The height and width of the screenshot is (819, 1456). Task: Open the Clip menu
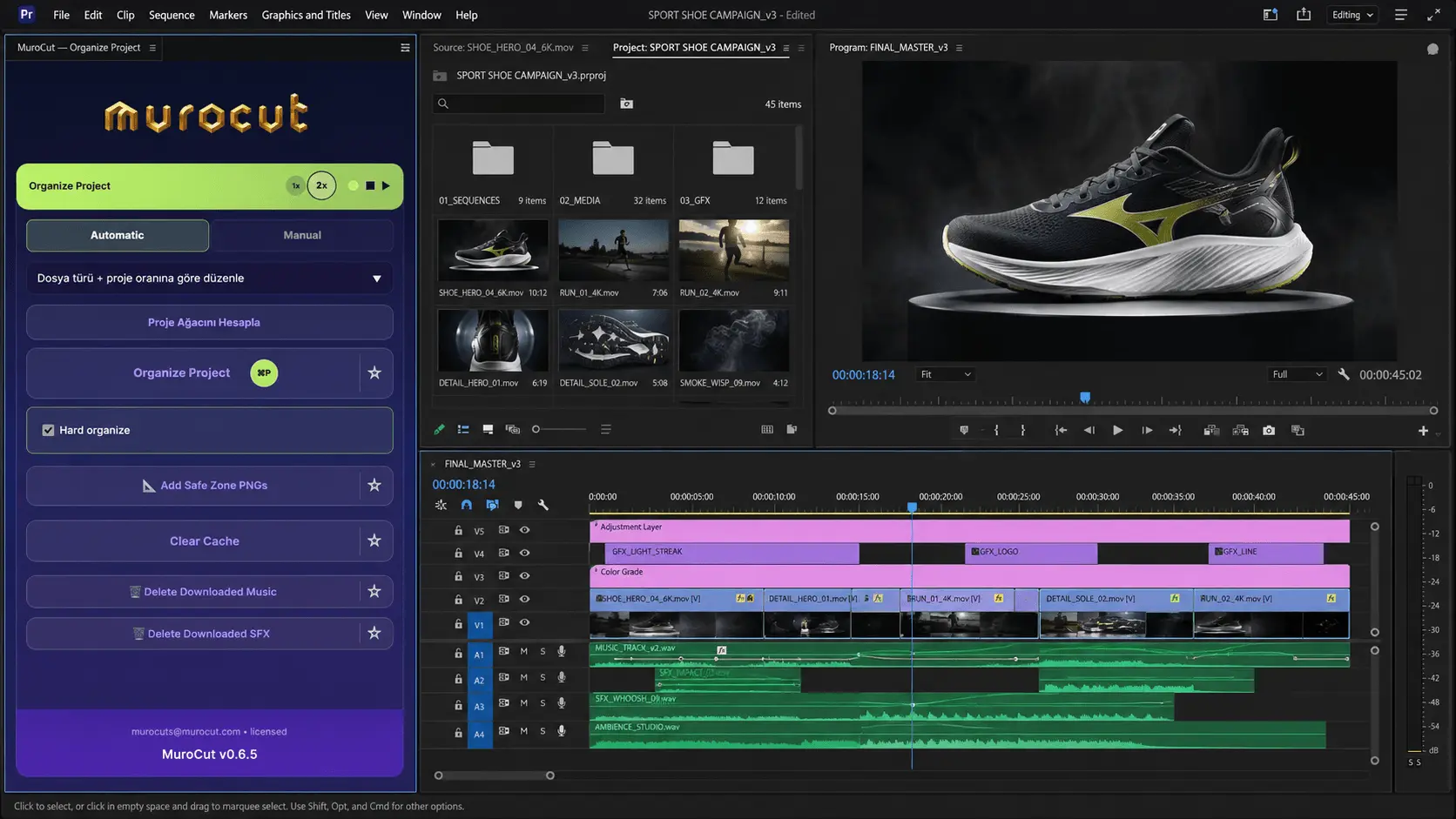125,15
